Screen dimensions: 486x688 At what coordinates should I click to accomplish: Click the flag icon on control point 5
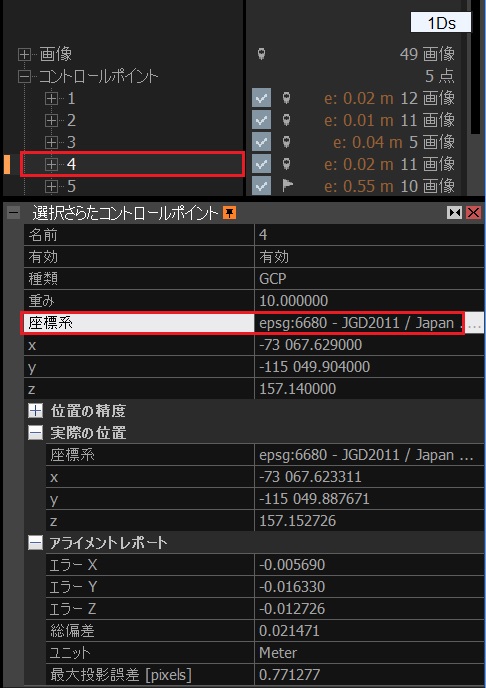point(287,186)
